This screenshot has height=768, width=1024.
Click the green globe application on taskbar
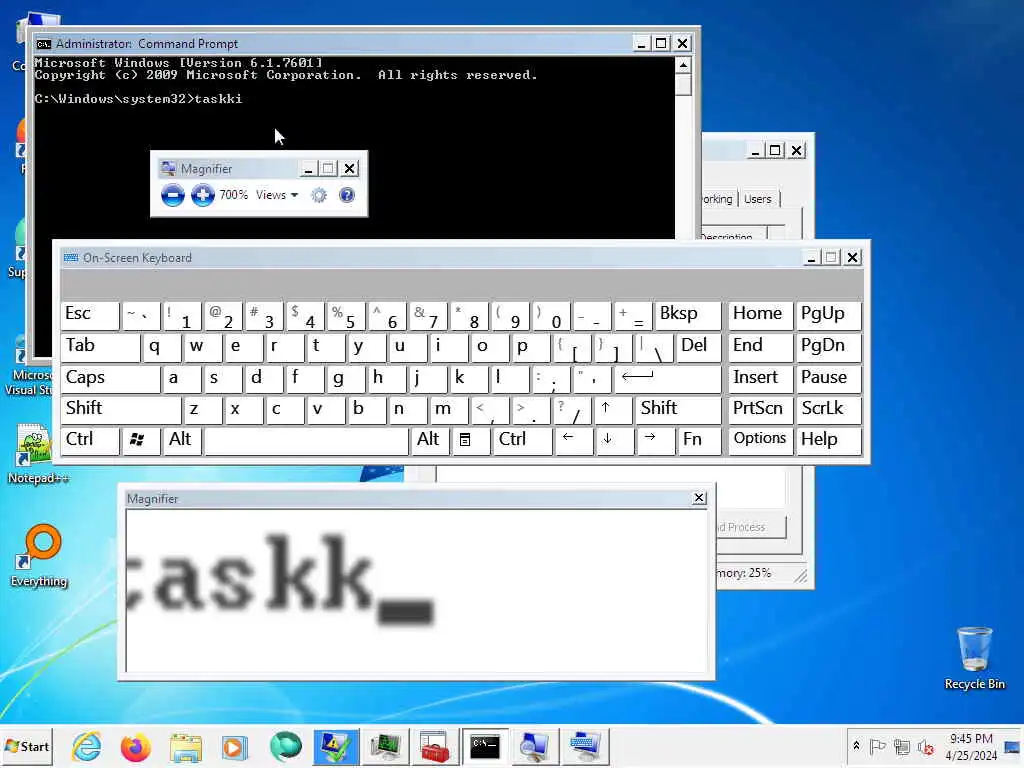pyautogui.click(x=285, y=746)
